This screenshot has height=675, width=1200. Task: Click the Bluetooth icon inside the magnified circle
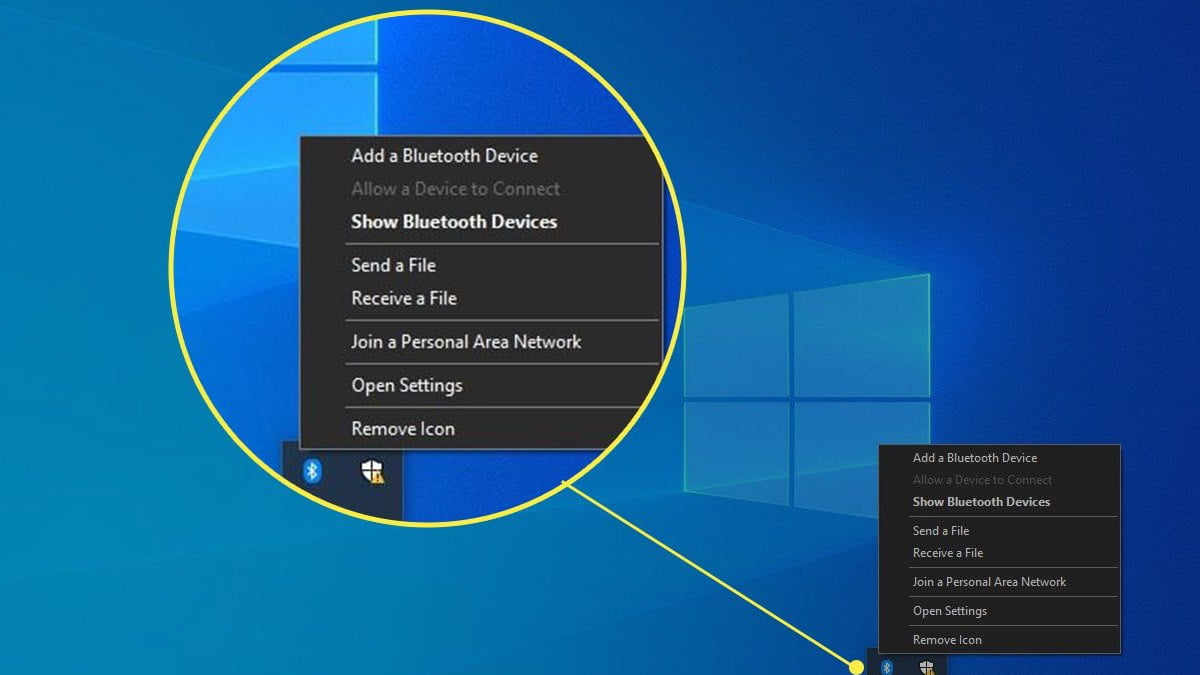(x=312, y=470)
